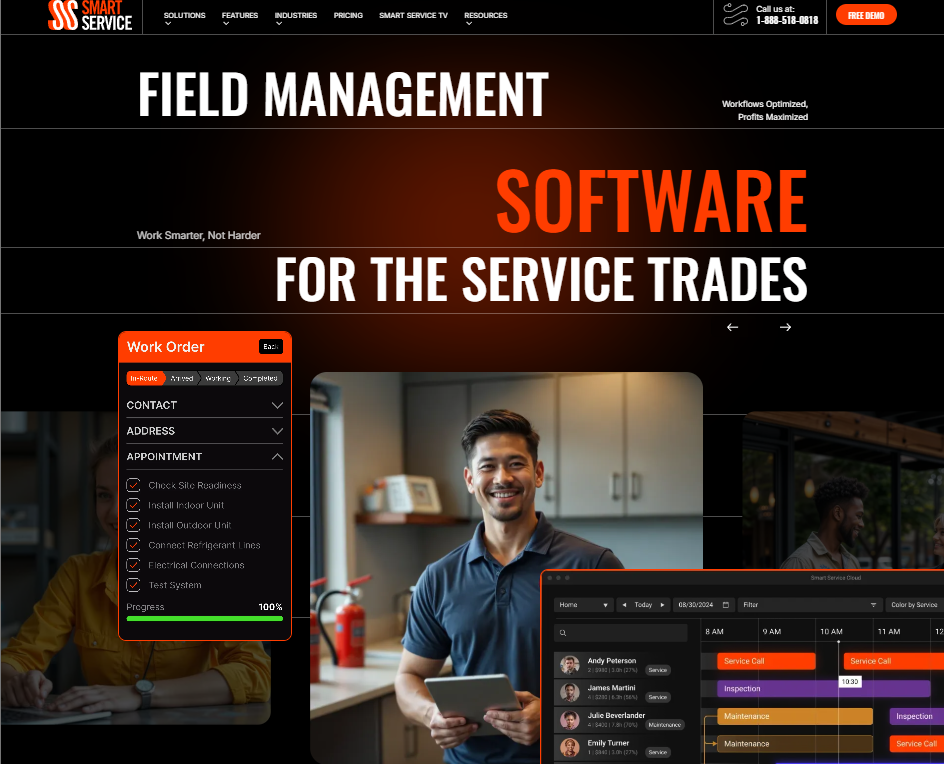Click the FREE DEMO button

pos(866,15)
